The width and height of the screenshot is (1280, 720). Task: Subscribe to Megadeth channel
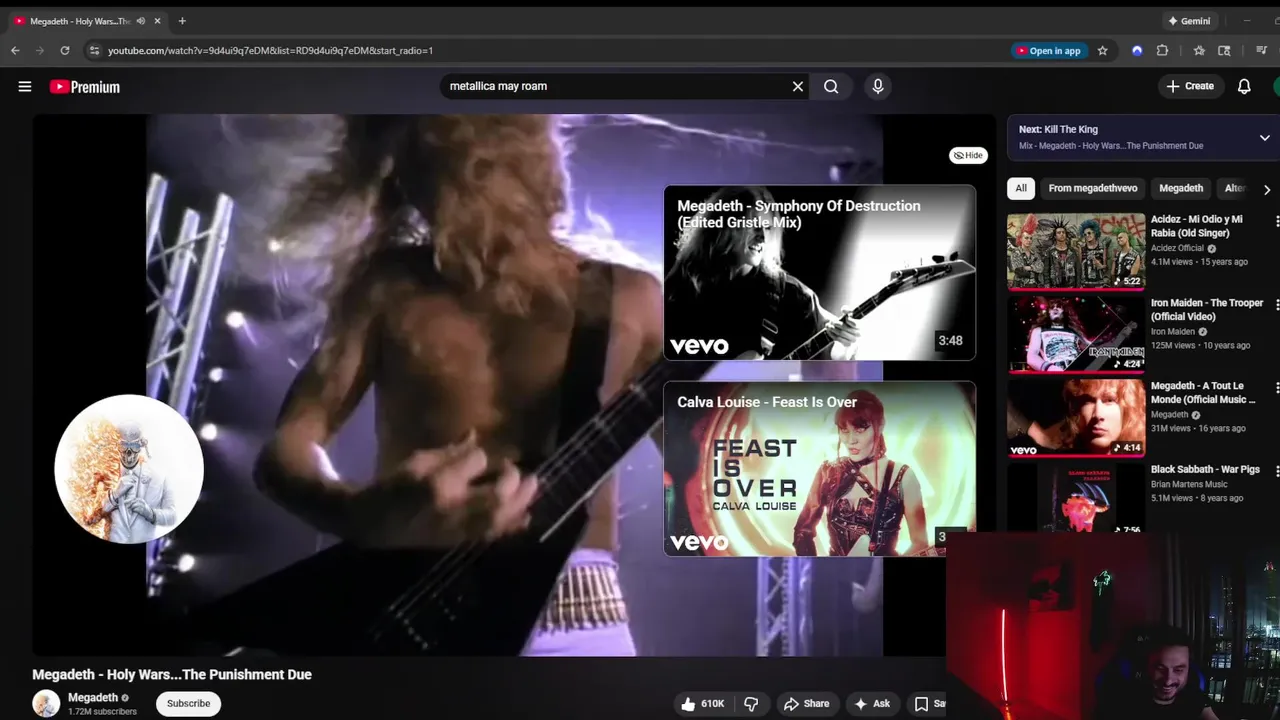coord(188,703)
